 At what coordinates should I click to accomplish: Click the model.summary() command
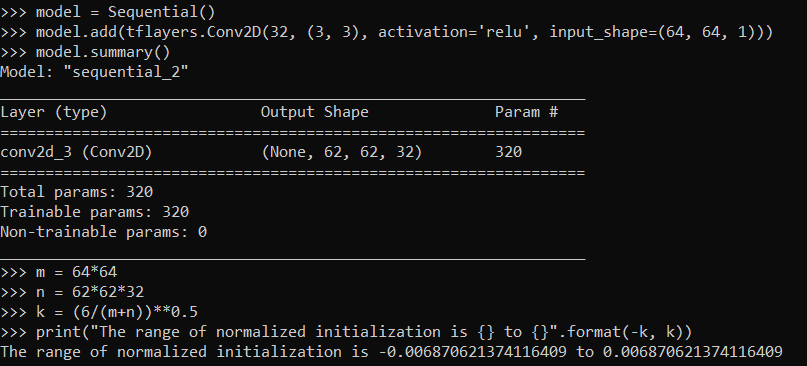pyautogui.click(x=85, y=52)
